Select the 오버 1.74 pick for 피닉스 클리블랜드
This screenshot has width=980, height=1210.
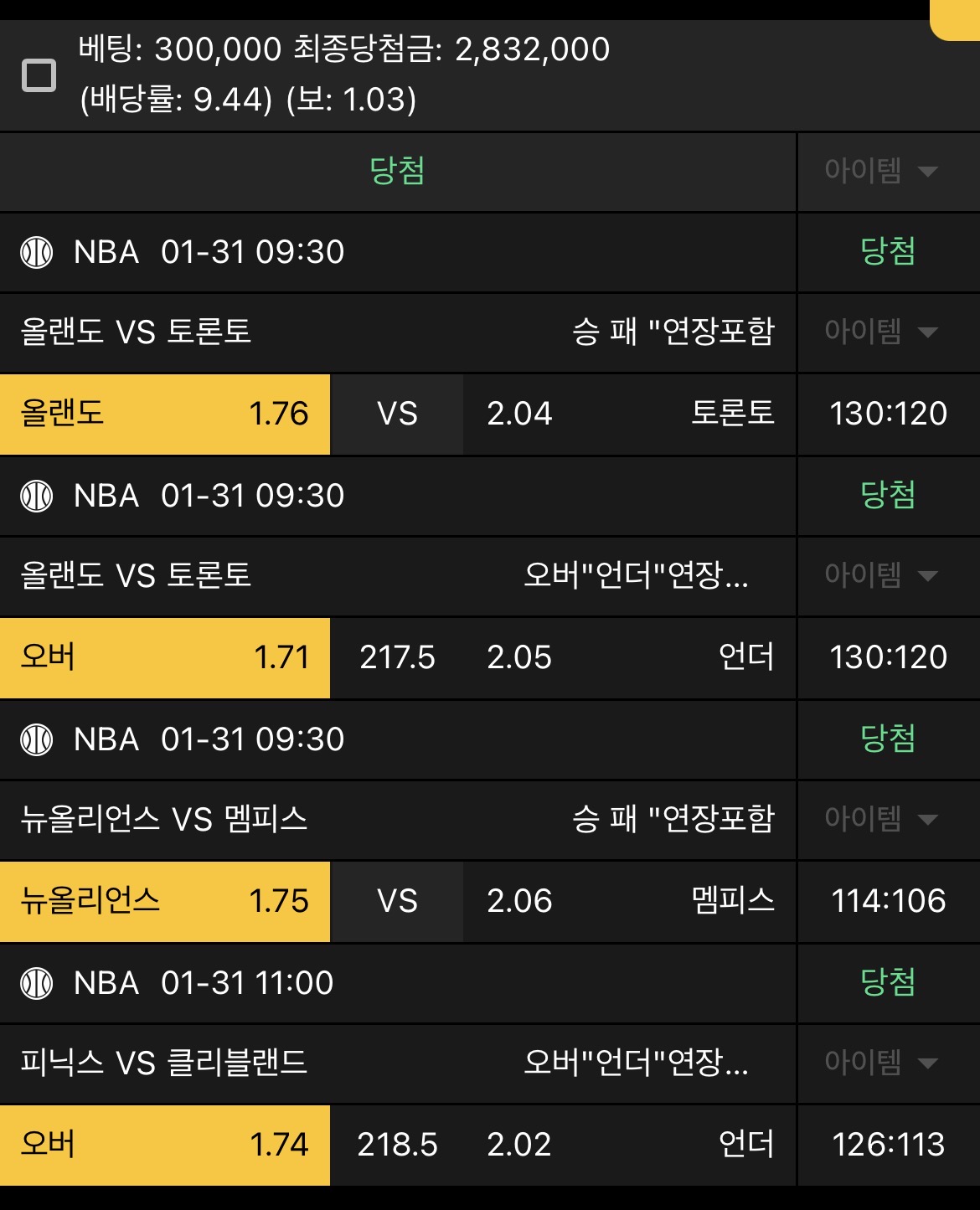[x=165, y=1146]
